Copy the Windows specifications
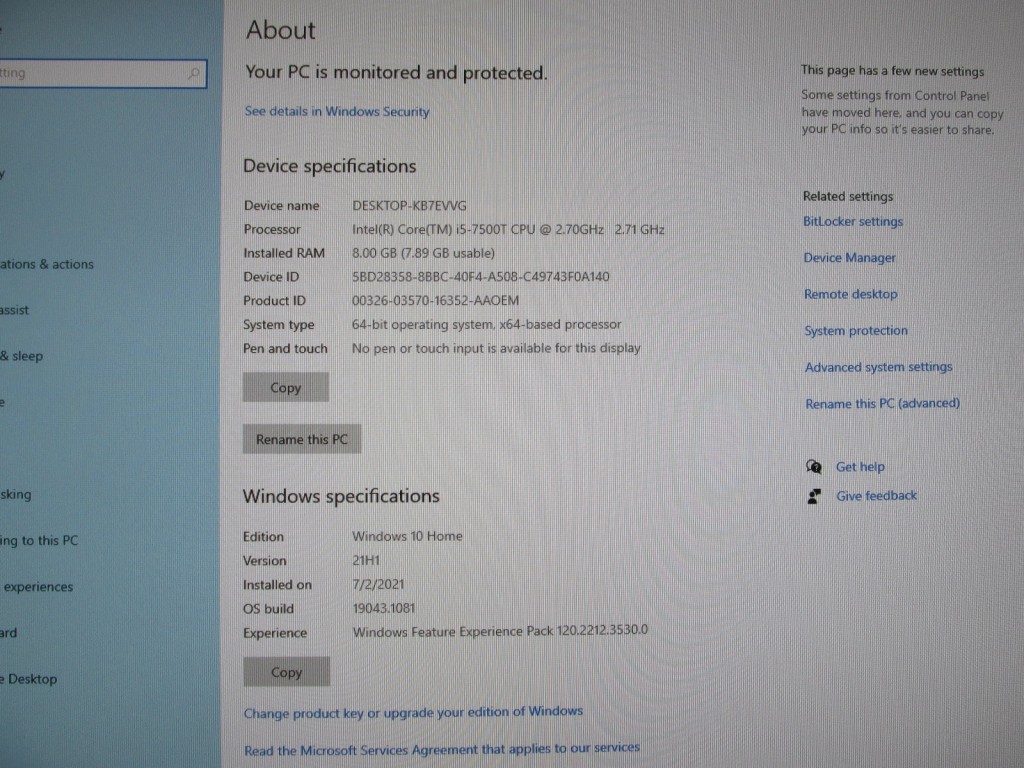1024x768 pixels. [286, 672]
